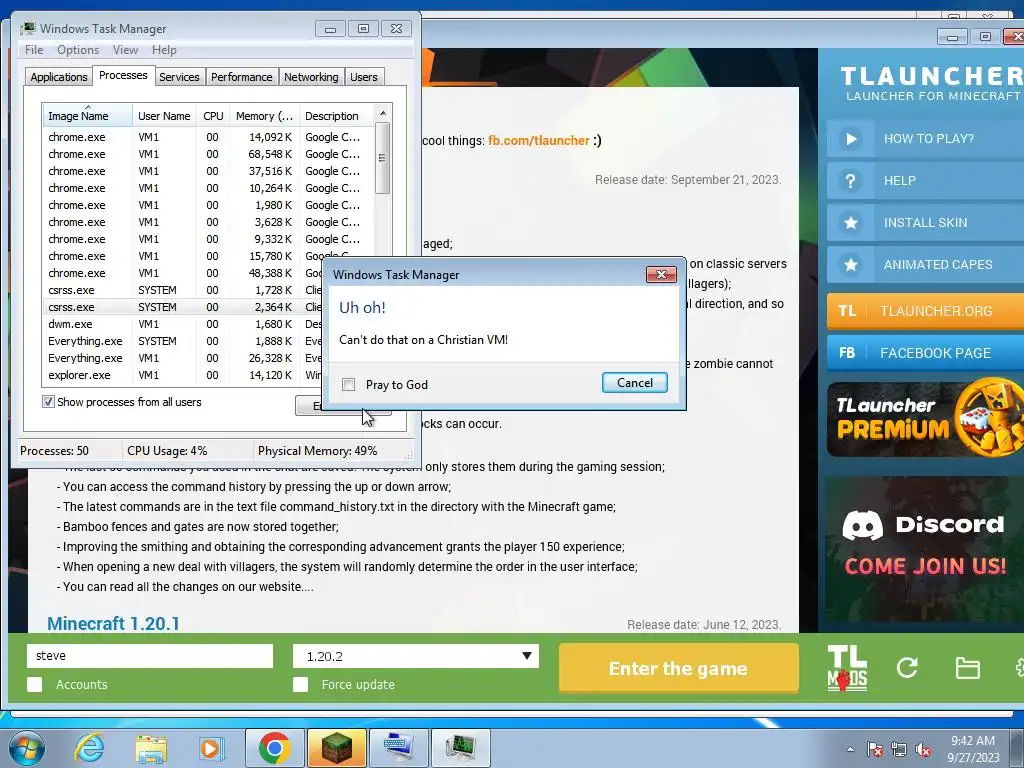Click Cancel in the Uh oh dialog
Screen dimensions: 1024x768
tap(635, 383)
